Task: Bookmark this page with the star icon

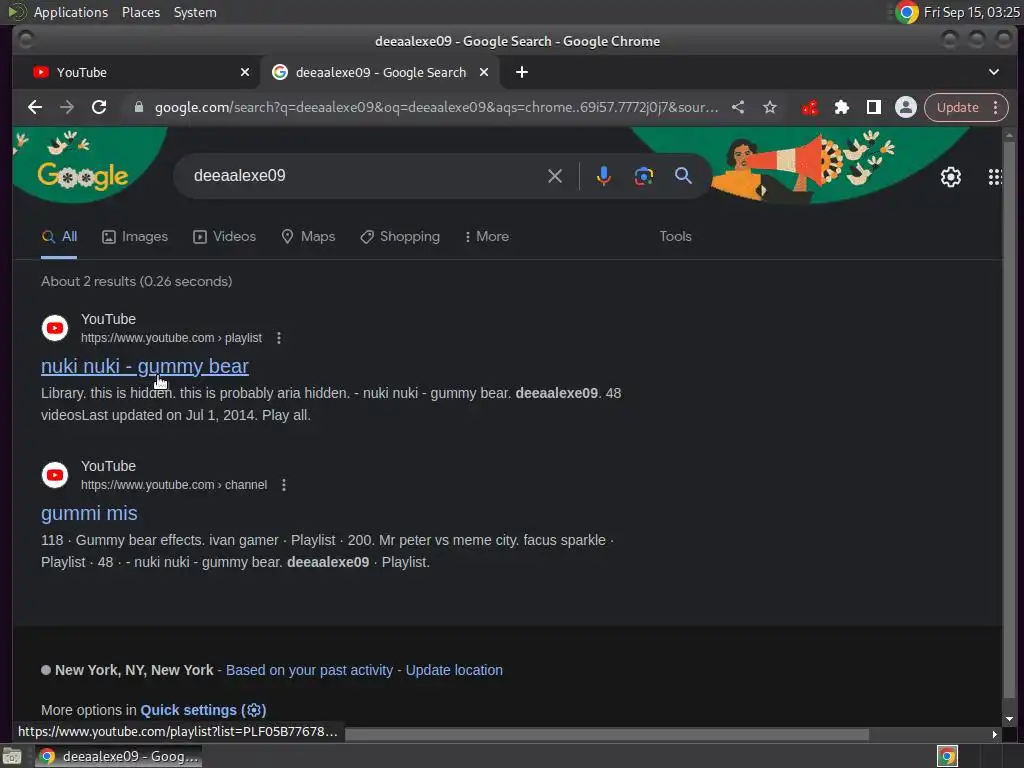Action: point(770,107)
